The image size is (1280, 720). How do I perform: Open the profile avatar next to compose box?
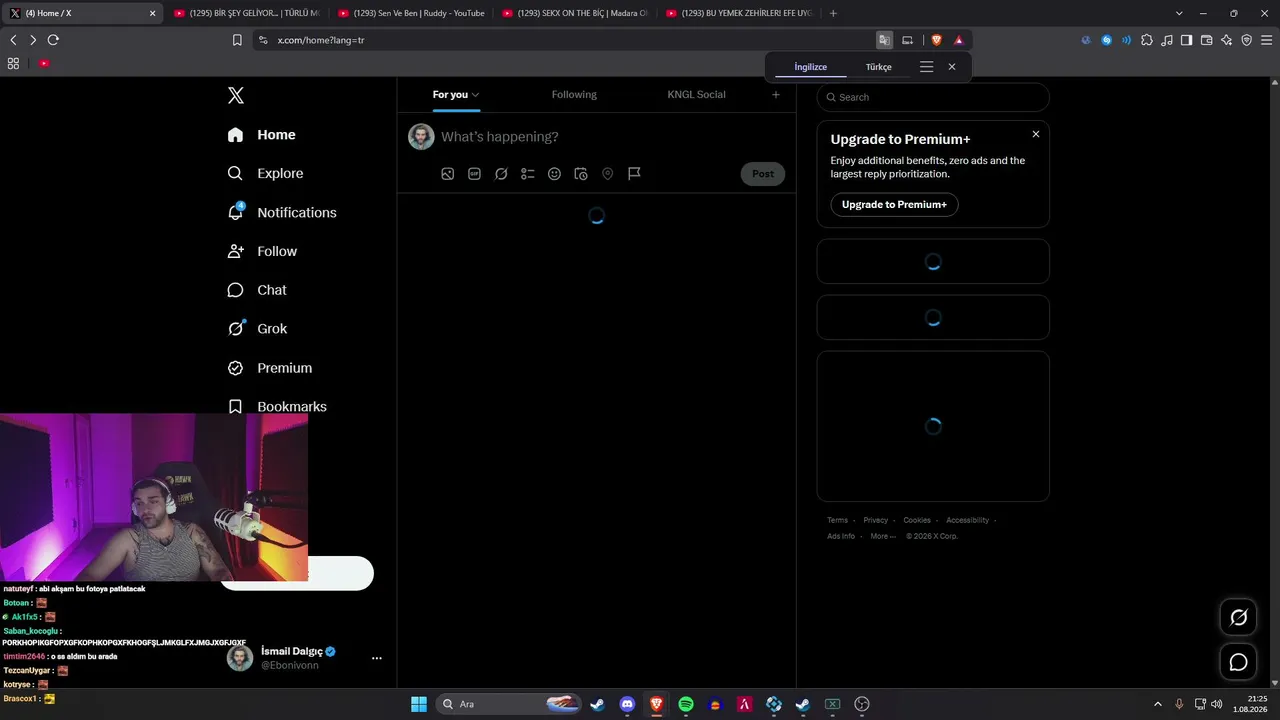[x=421, y=137]
